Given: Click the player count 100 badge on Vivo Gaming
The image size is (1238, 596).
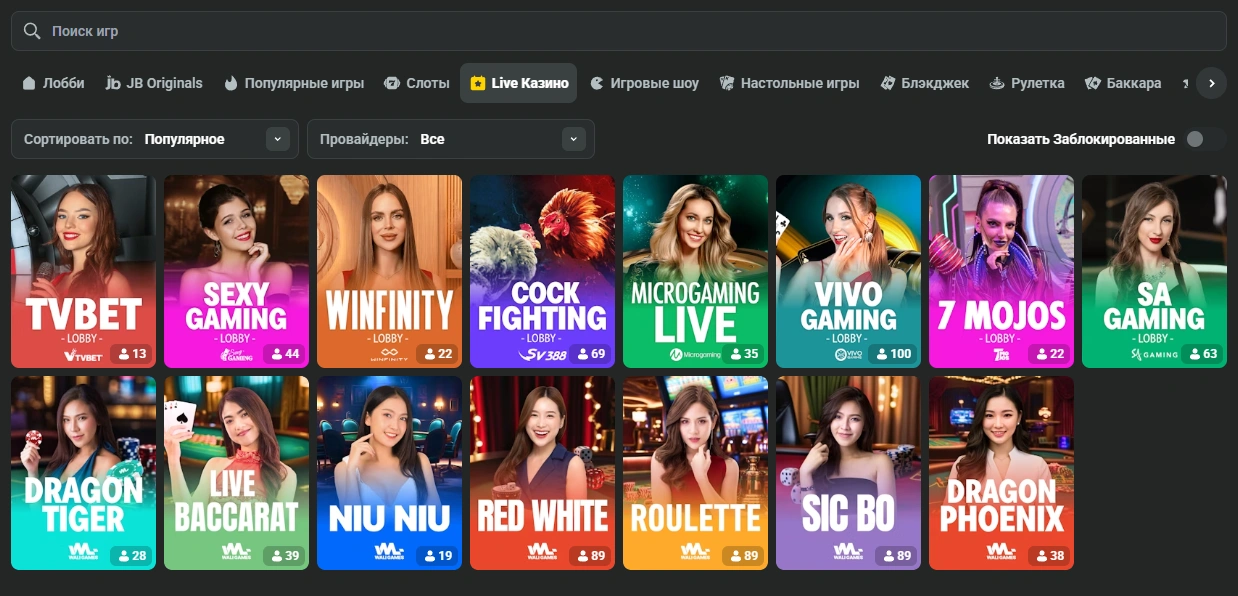Looking at the screenshot, I should coord(893,353).
